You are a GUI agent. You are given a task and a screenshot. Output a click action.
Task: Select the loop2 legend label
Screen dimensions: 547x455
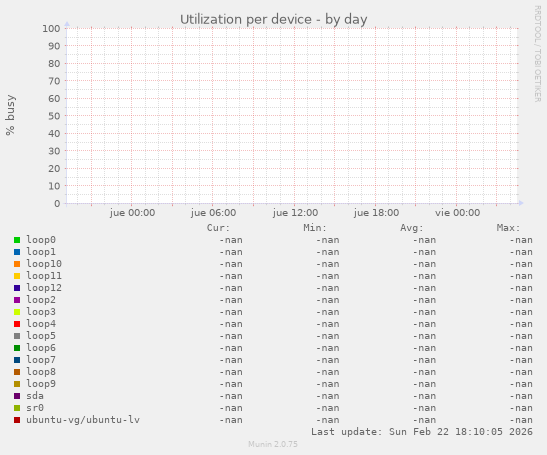tap(41, 300)
